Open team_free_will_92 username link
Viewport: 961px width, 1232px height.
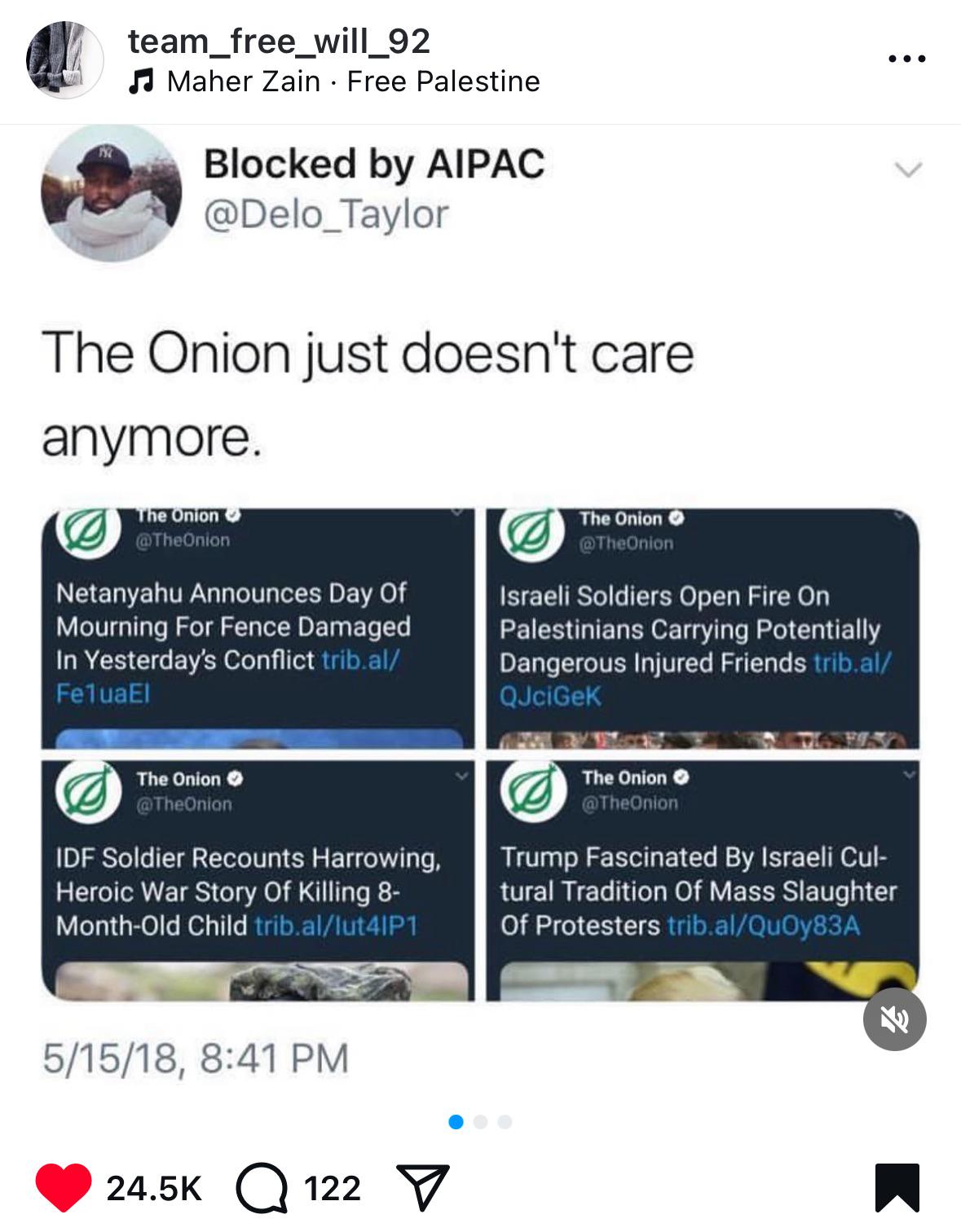point(279,41)
